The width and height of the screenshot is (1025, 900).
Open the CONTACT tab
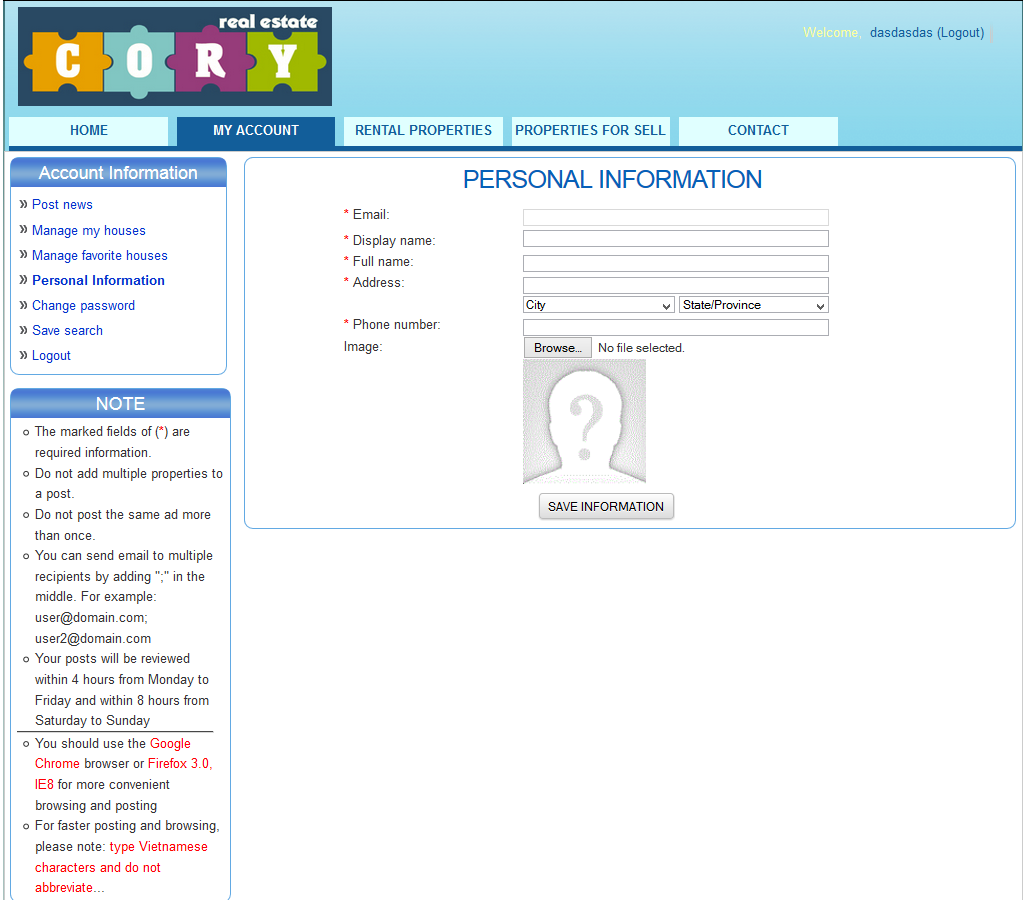click(x=757, y=130)
